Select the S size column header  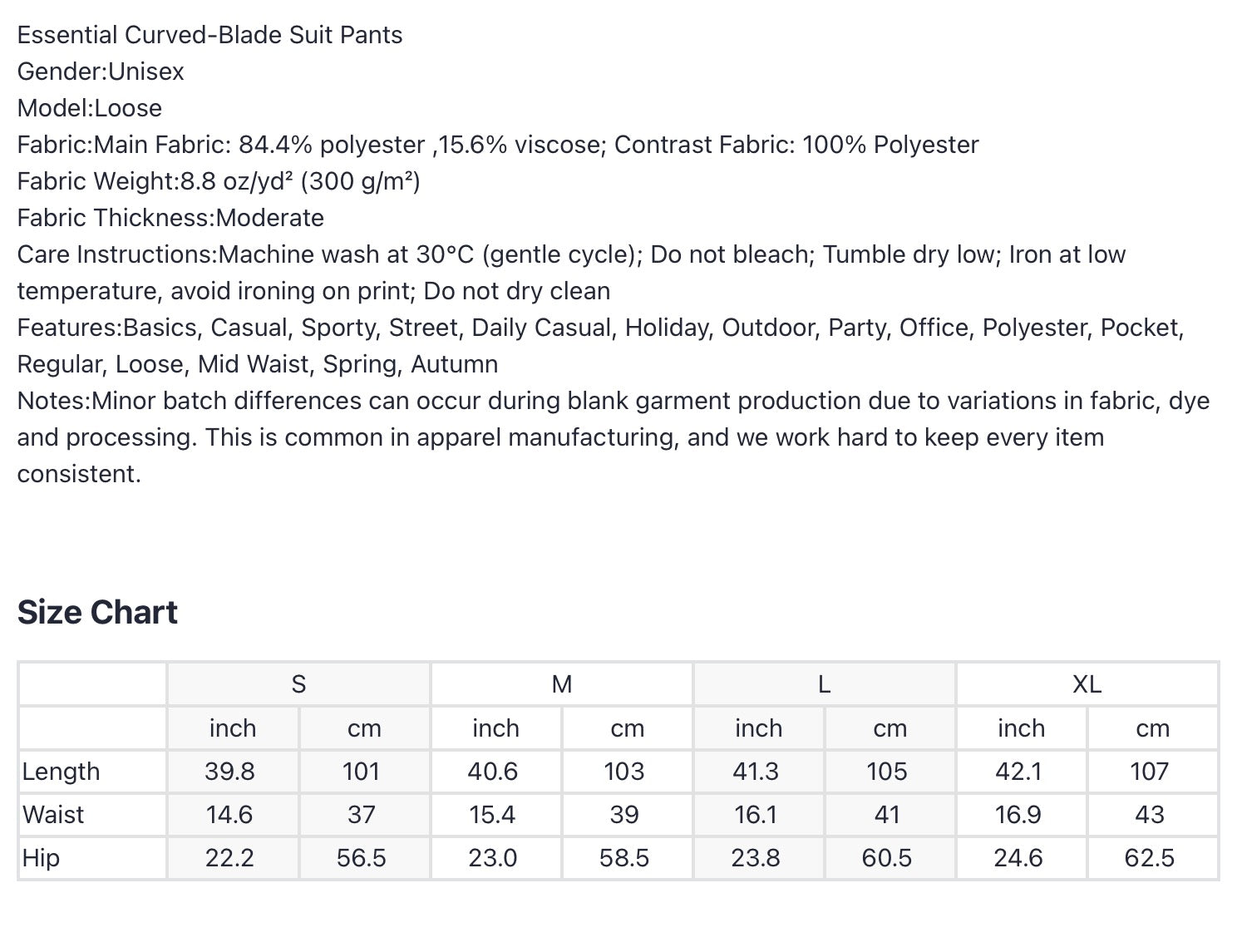(298, 684)
